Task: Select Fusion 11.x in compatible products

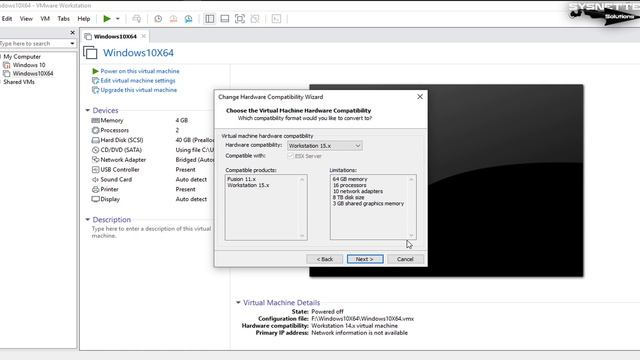Action: pos(242,179)
